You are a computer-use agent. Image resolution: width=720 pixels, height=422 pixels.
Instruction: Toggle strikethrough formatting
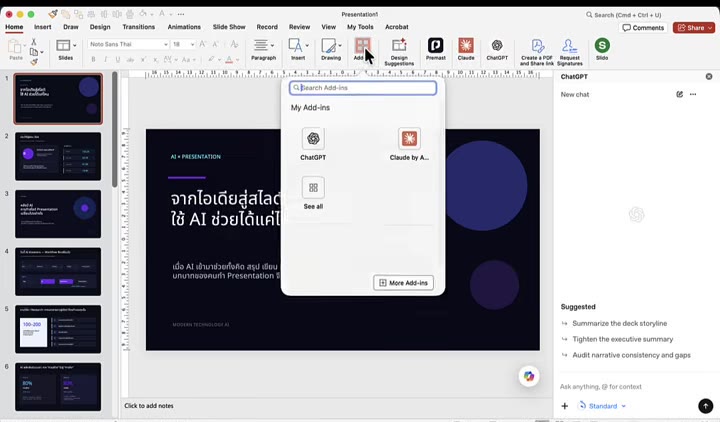tap(130, 60)
